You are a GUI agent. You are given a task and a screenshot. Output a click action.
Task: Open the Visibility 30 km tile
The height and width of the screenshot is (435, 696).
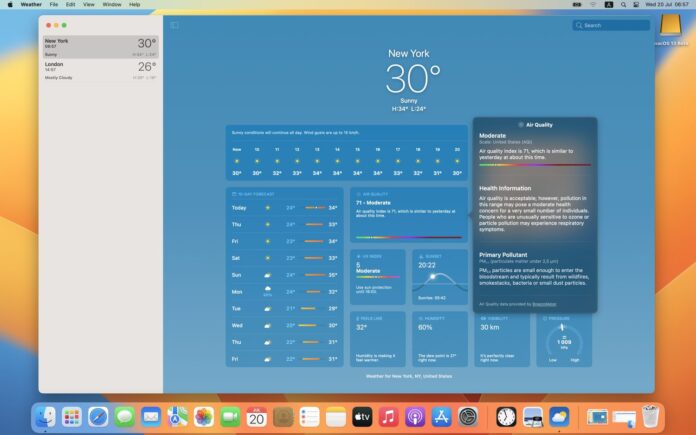[x=502, y=340]
